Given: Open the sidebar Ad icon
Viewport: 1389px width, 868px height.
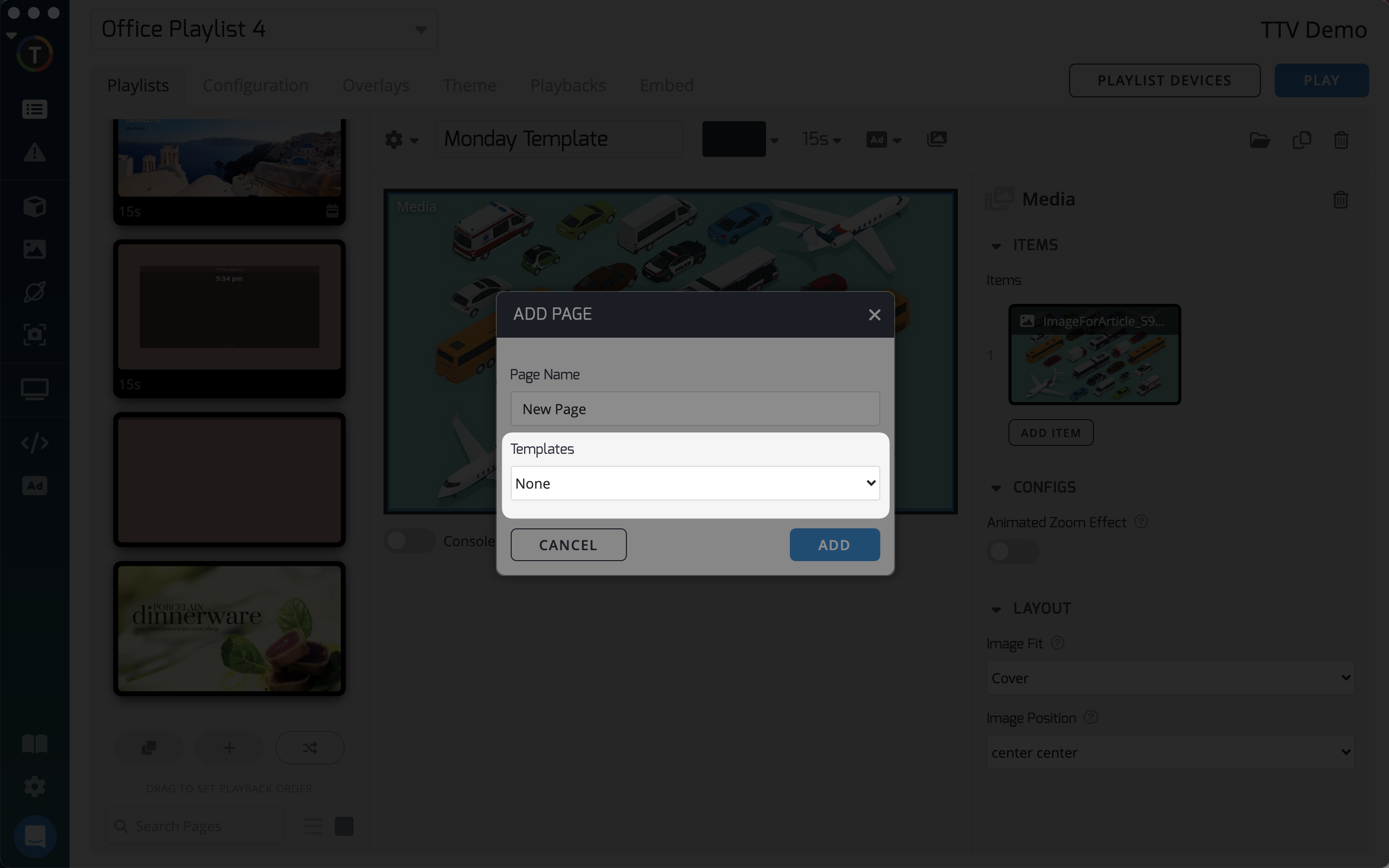Looking at the screenshot, I should coord(34,486).
